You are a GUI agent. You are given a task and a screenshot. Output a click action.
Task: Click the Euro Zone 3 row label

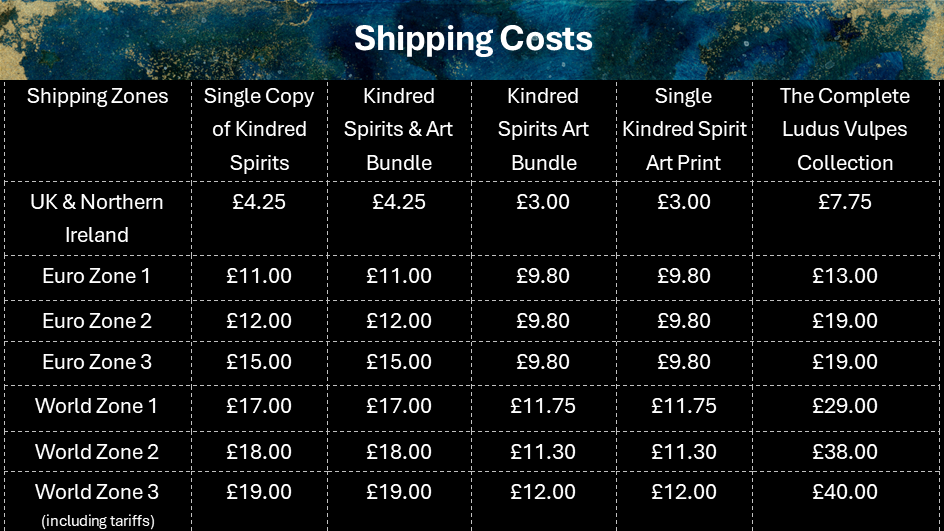(x=97, y=362)
